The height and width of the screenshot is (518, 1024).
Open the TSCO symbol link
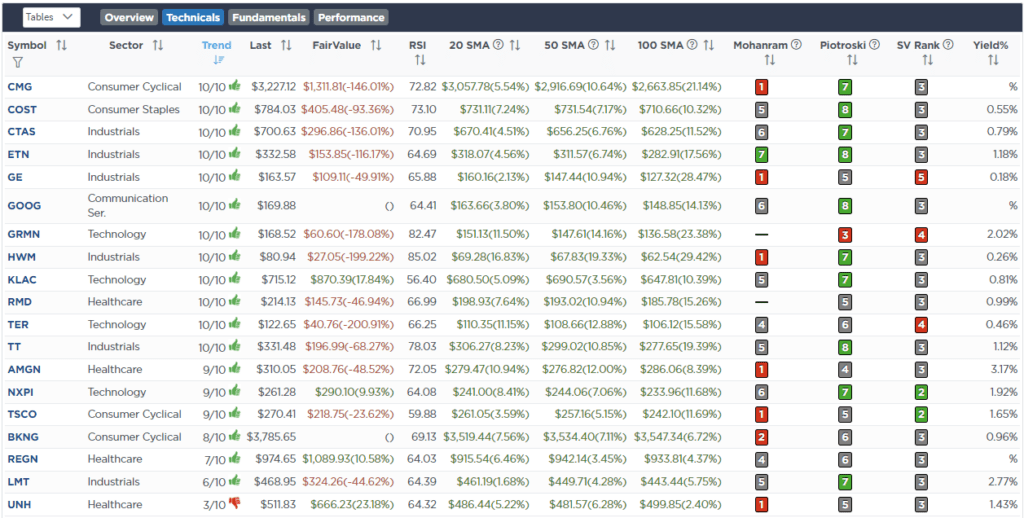tap(22, 414)
